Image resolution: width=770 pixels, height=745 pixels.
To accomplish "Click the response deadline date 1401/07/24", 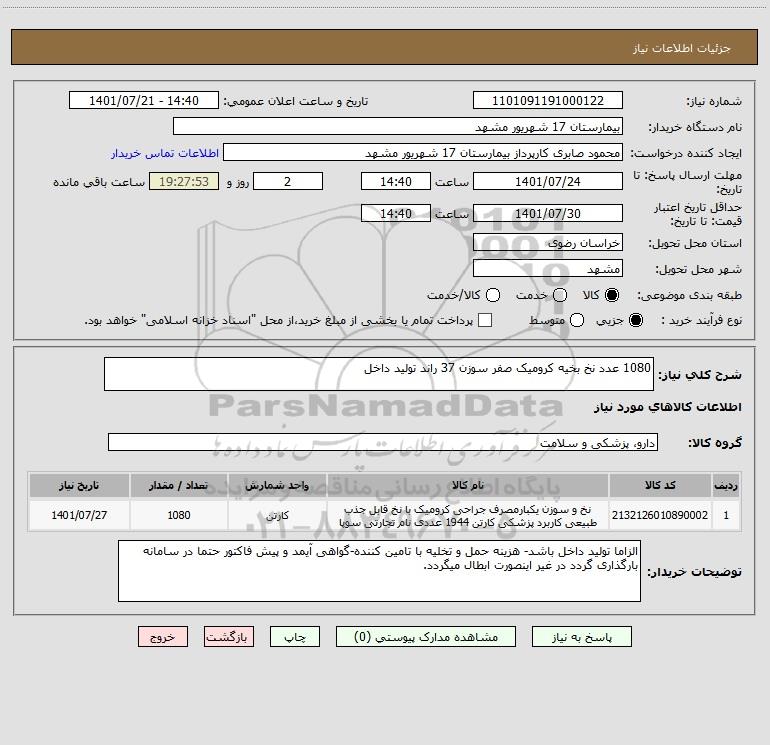I will tap(548, 181).
